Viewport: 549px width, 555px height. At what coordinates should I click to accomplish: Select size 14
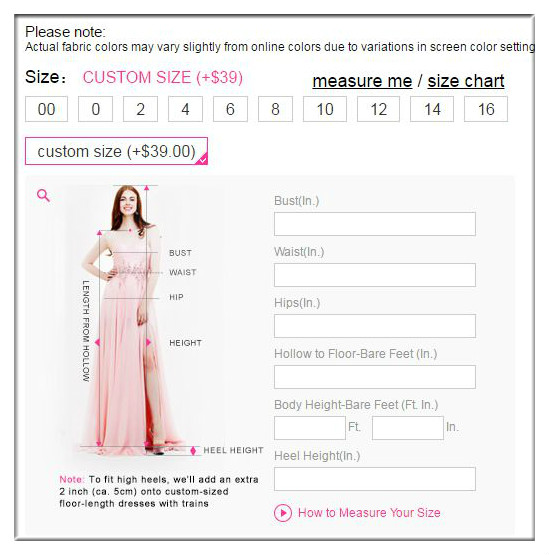432,109
